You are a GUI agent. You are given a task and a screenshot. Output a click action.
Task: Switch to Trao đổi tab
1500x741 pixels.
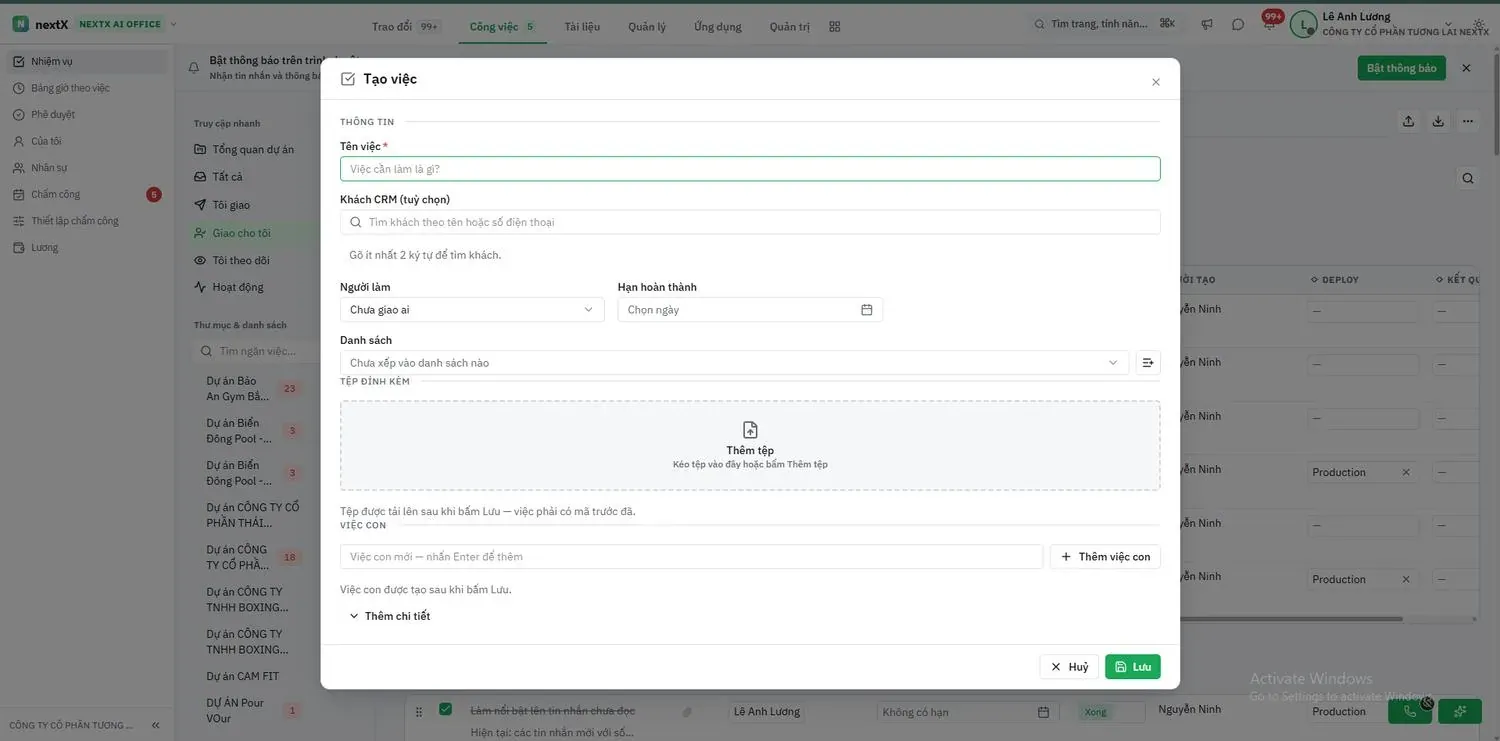tap(405, 26)
